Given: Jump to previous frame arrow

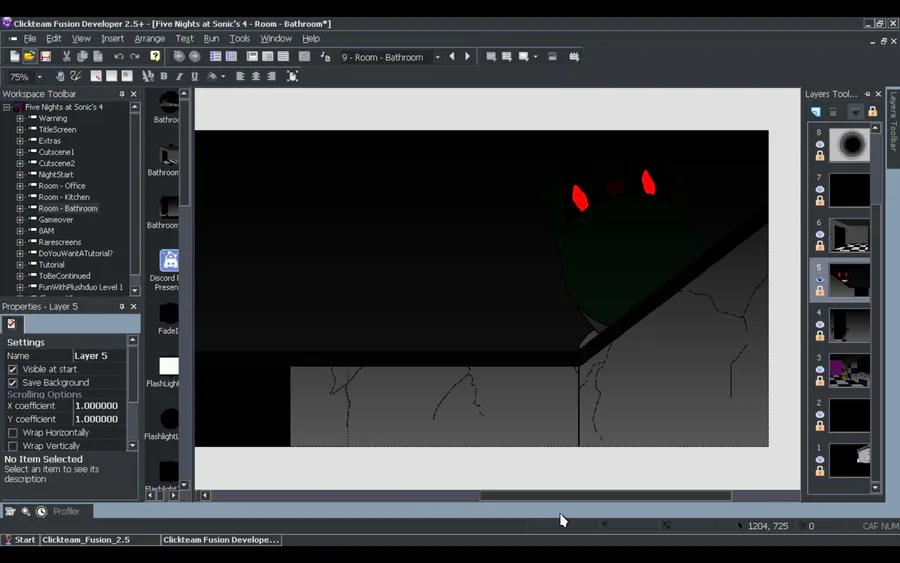Looking at the screenshot, I should coord(452,56).
